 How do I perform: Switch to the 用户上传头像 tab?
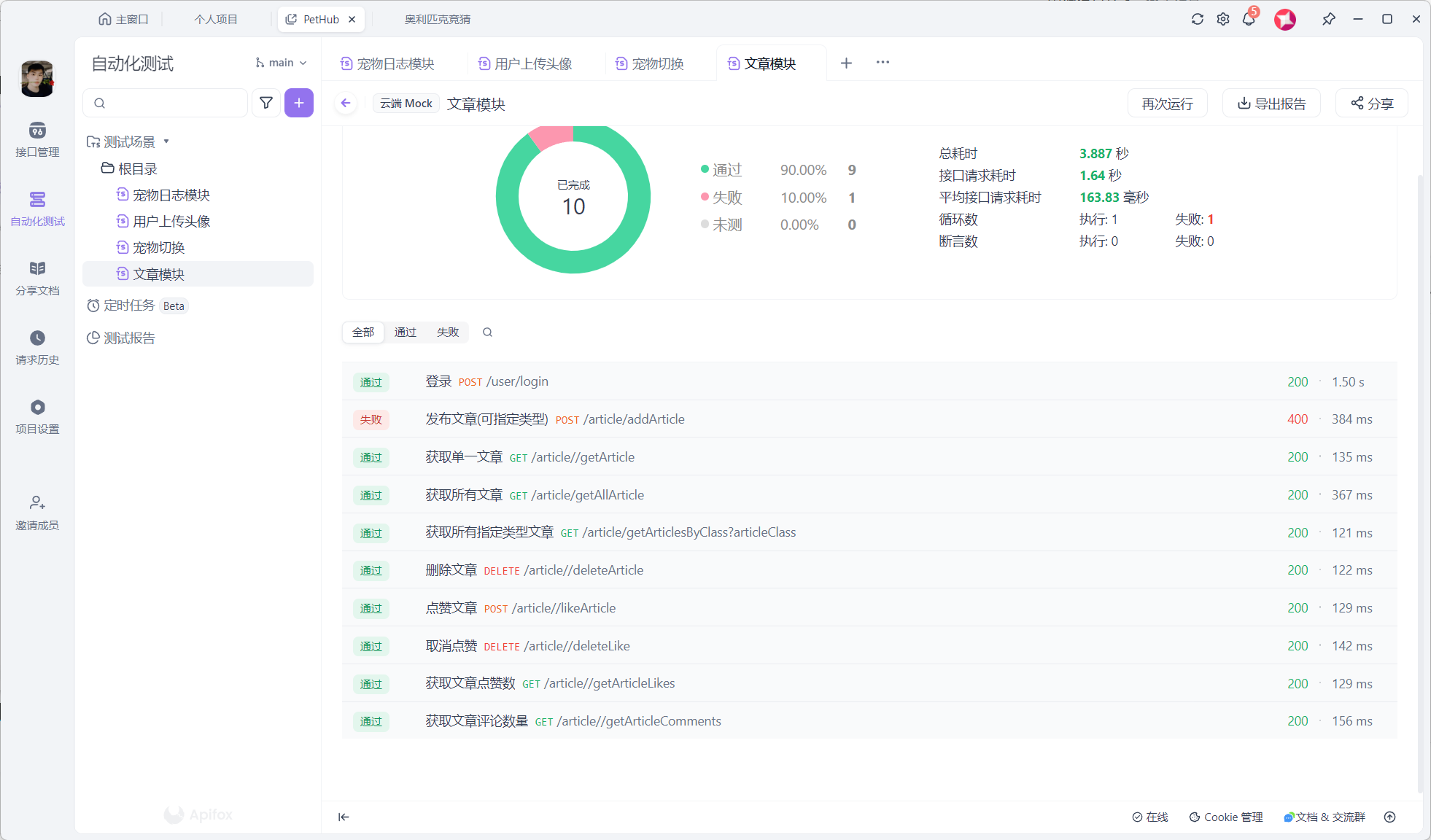[525, 63]
